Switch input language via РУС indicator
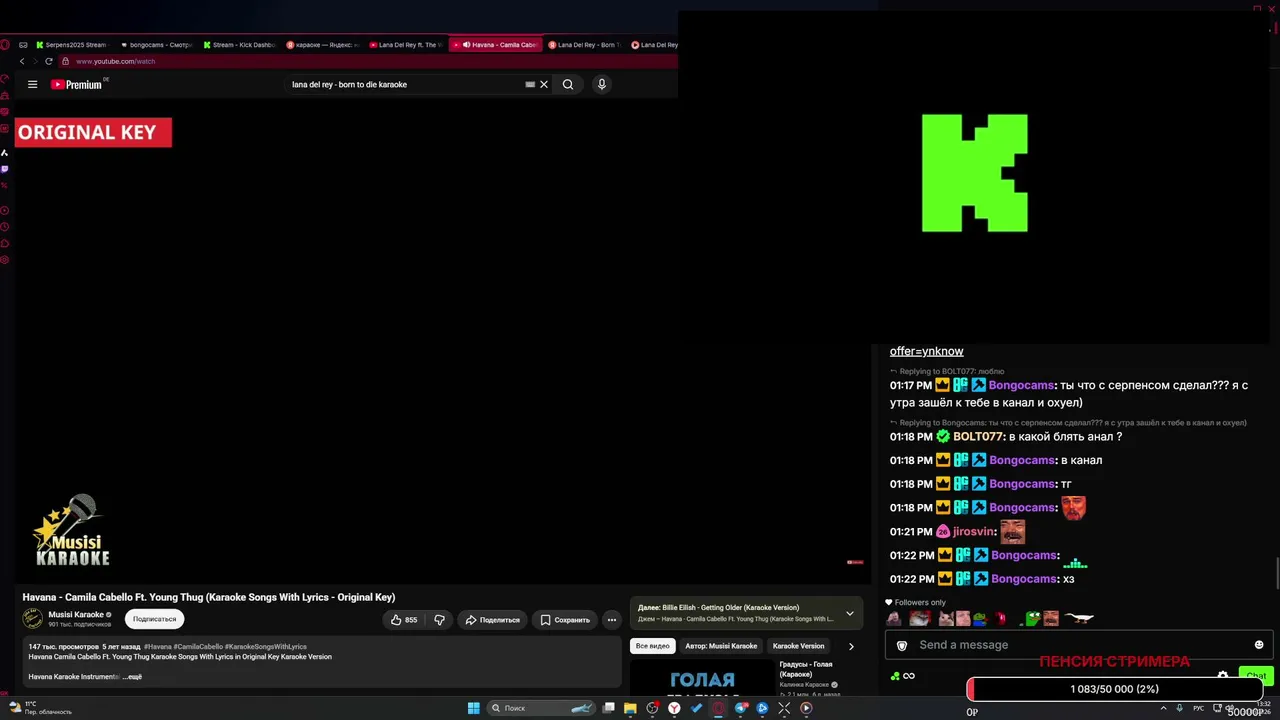The height and width of the screenshot is (720, 1280). (1199, 708)
